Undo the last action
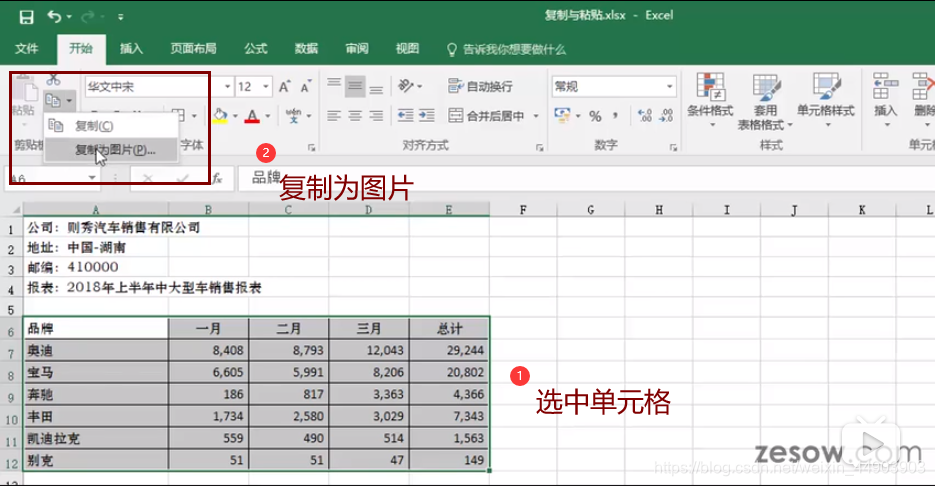The height and width of the screenshot is (486, 935). coord(54,17)
